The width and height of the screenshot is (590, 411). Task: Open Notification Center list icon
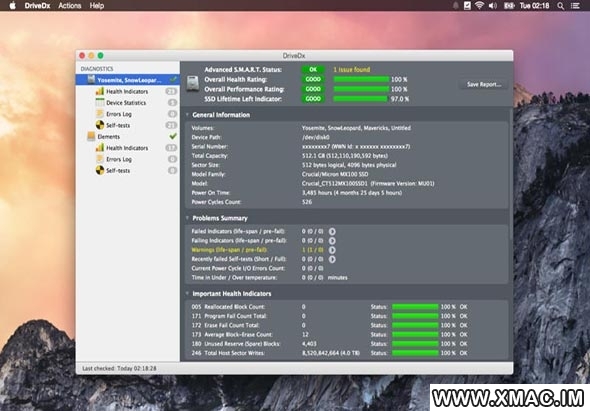click(575, 6)
